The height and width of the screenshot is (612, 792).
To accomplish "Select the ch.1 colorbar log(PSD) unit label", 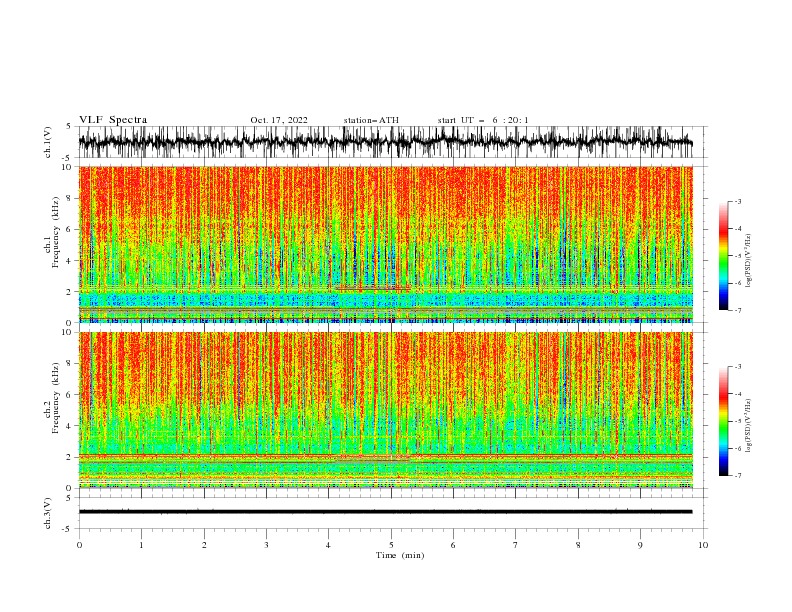I will 749,261.
